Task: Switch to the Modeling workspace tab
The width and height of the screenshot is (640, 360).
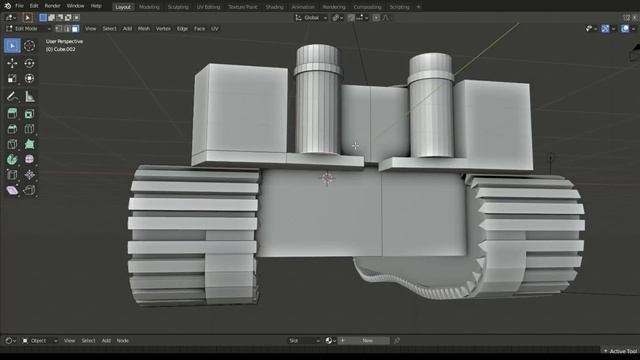Action: [x=149, y=7]
